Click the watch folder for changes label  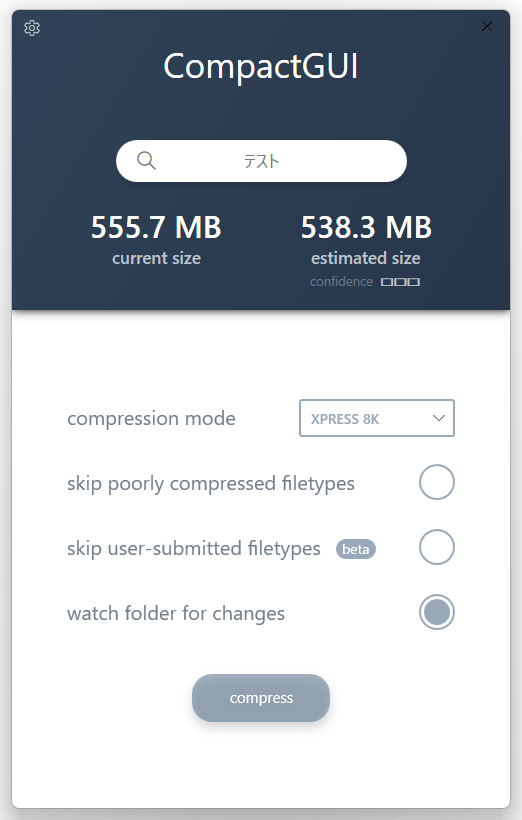tap(176, 613)
